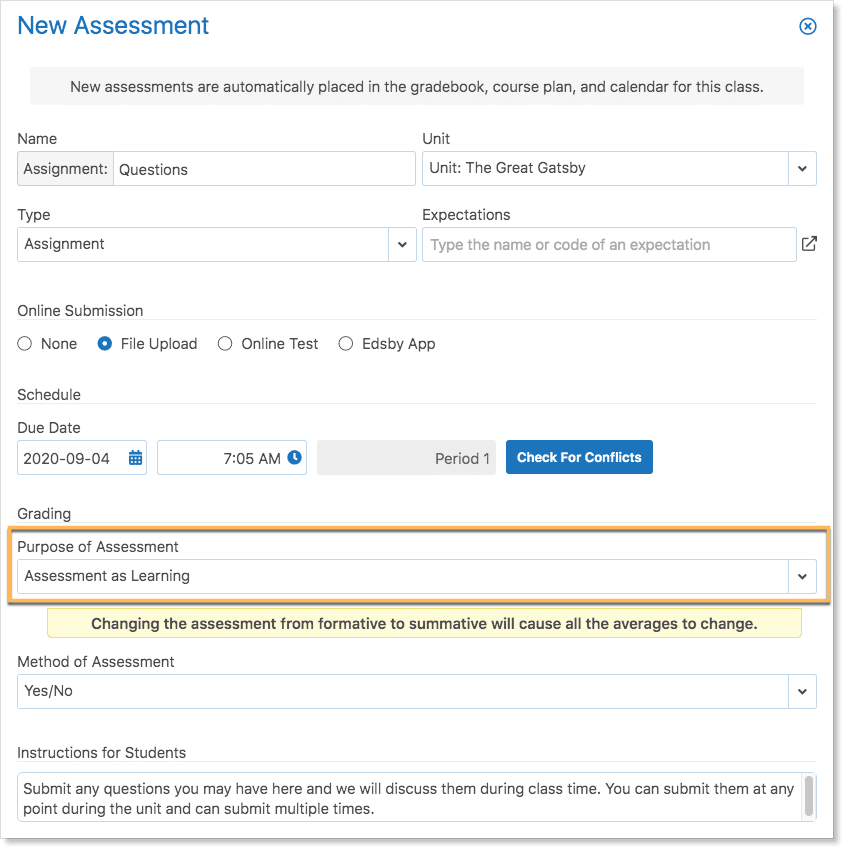Screen dimensions: 844x849
Task: Click the calendar icon in Due Date
Action: point(136,458)
